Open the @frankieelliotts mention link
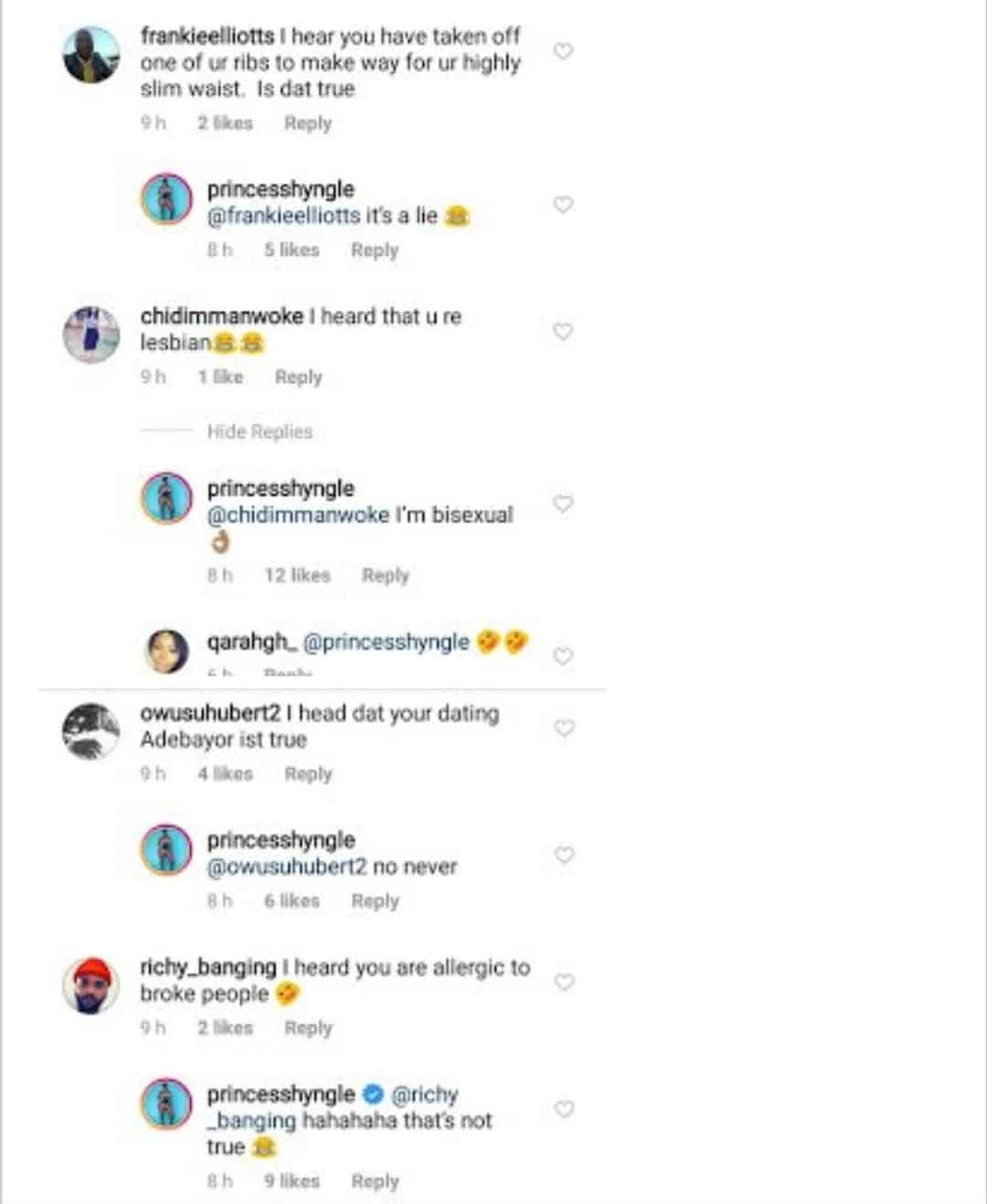The width and height of the screenshot is (987, 1204). tap(284, 217)
